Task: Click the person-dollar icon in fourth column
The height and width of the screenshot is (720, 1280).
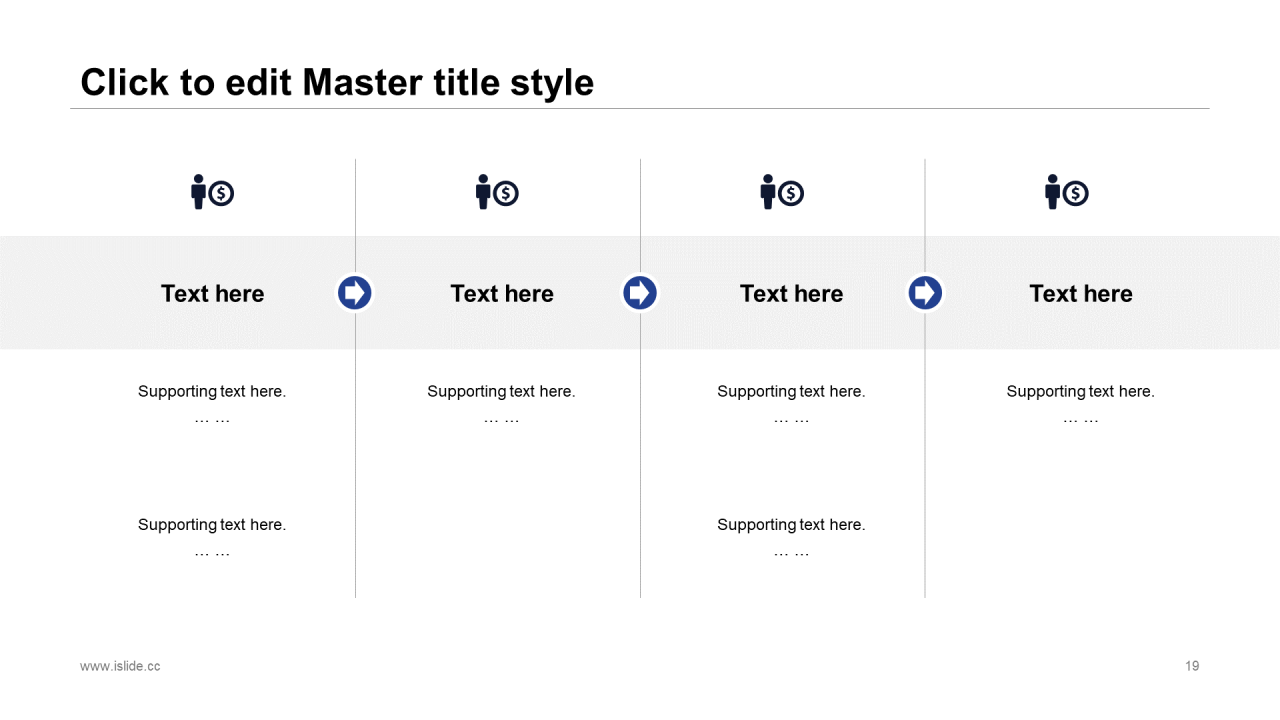Action: (x=1067, y=192)
